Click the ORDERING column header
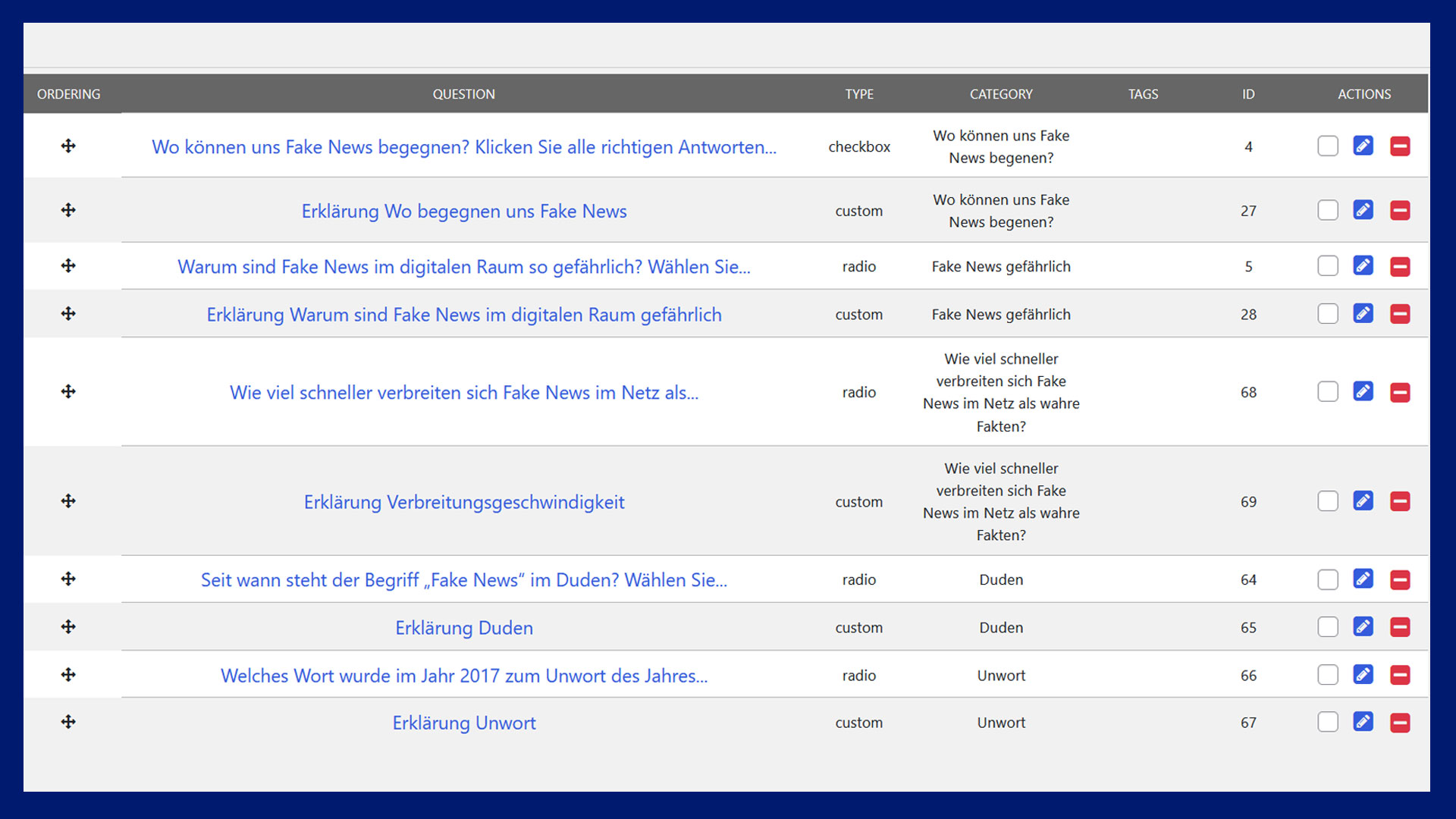 tap(68, 94)
